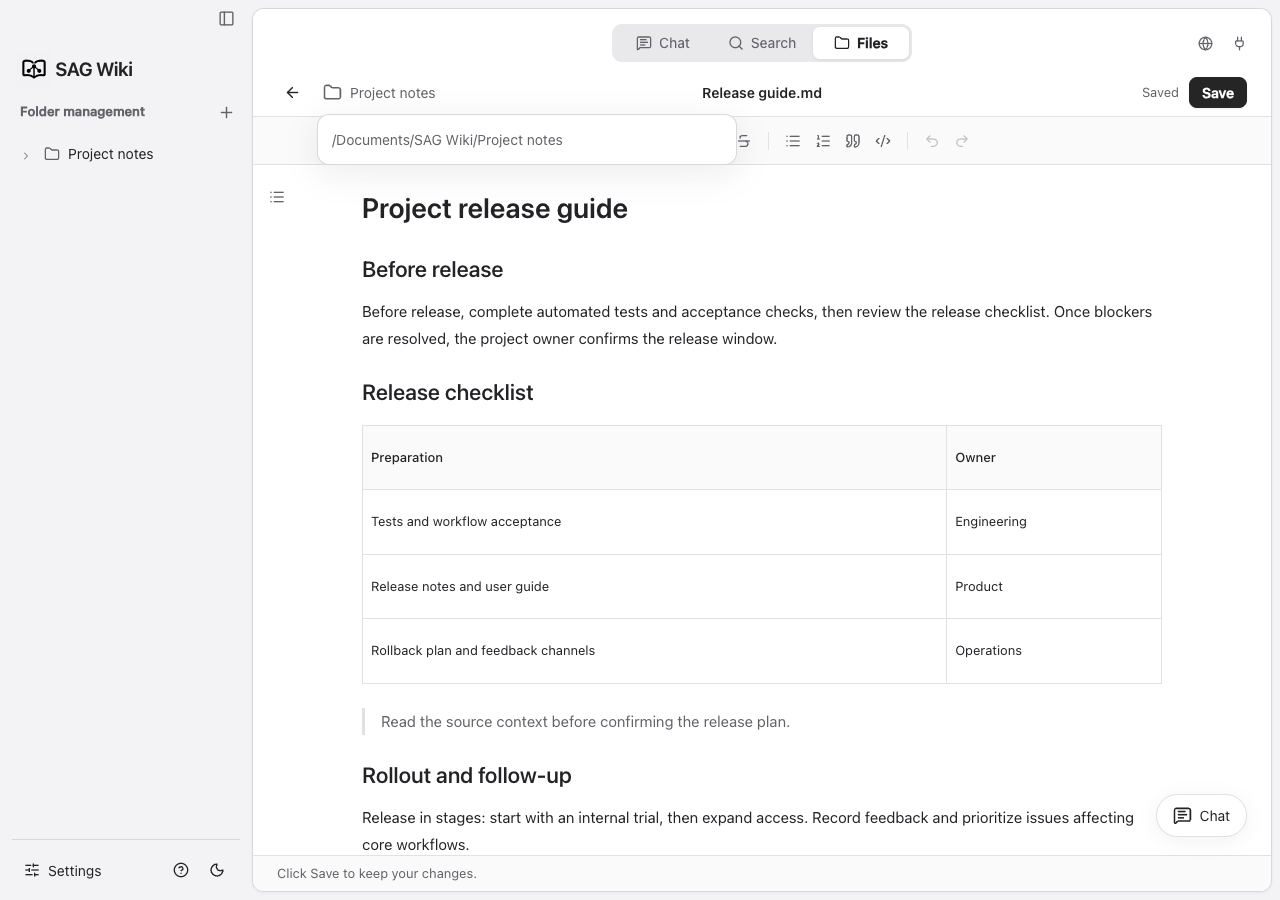The image size is (1280, 900).
Task: Insert a bulleted list
Action: (793, 141)
